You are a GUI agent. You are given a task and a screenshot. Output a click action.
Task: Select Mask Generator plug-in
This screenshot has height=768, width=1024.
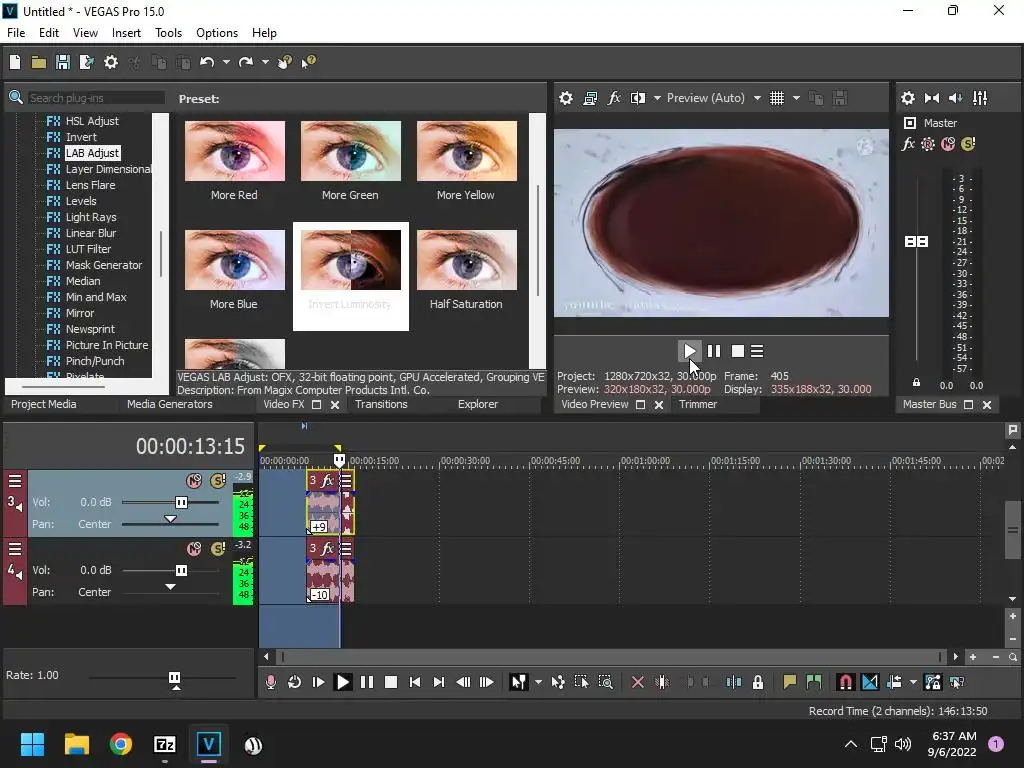(104, 265)
